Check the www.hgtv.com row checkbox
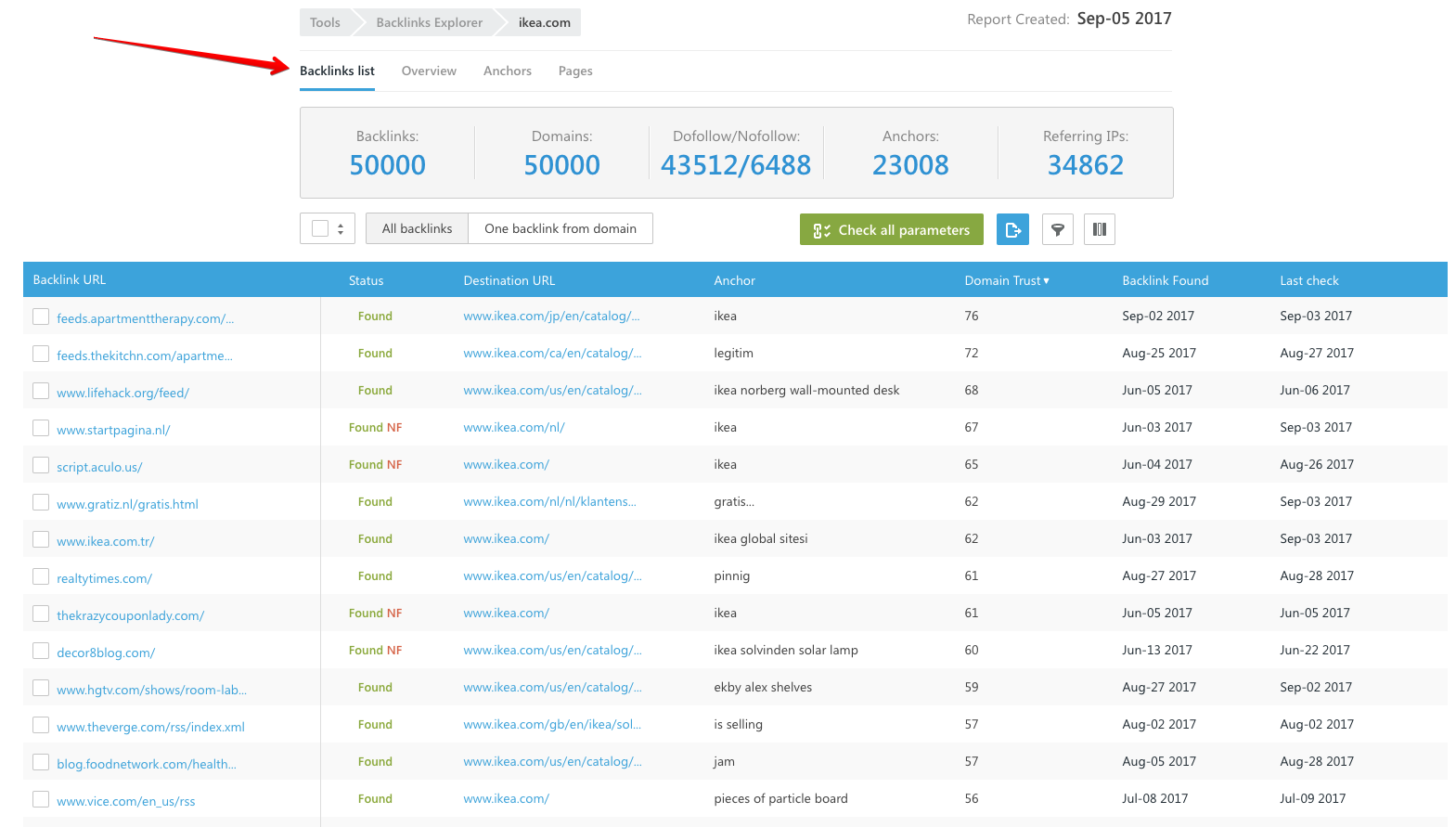 pyautogui.click(x=41, y=688)
